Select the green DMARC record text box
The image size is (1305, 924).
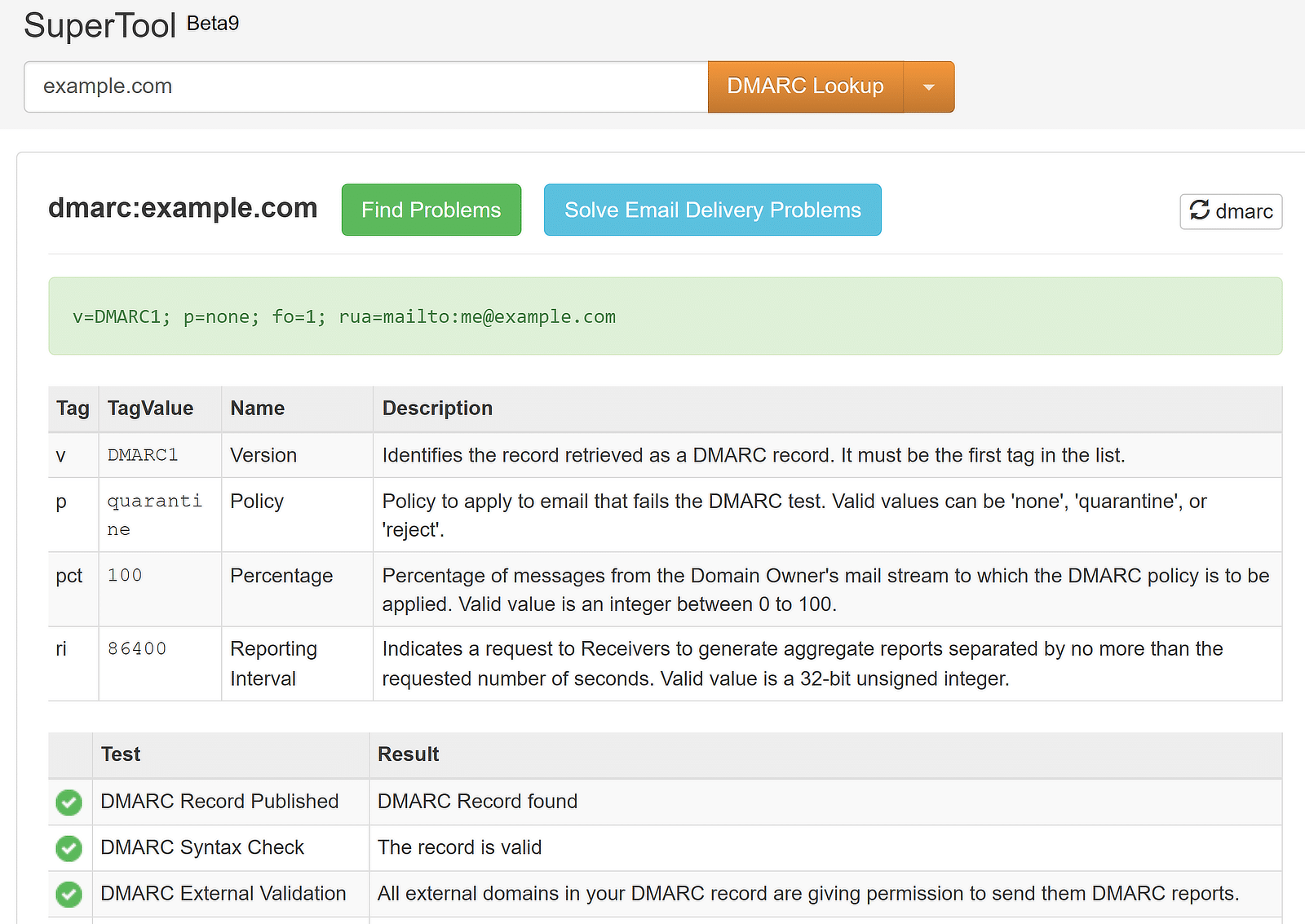coord(669,316)
